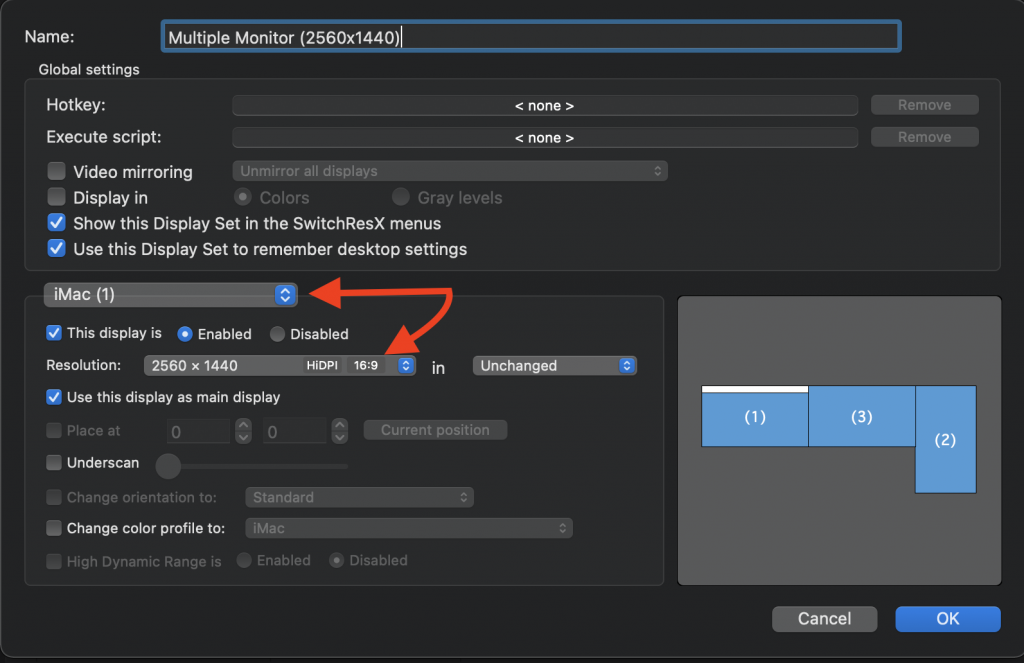
Task: Open the iMac (1) display selector dropdown
Action: pyautogui.click(x=170, y=295)
